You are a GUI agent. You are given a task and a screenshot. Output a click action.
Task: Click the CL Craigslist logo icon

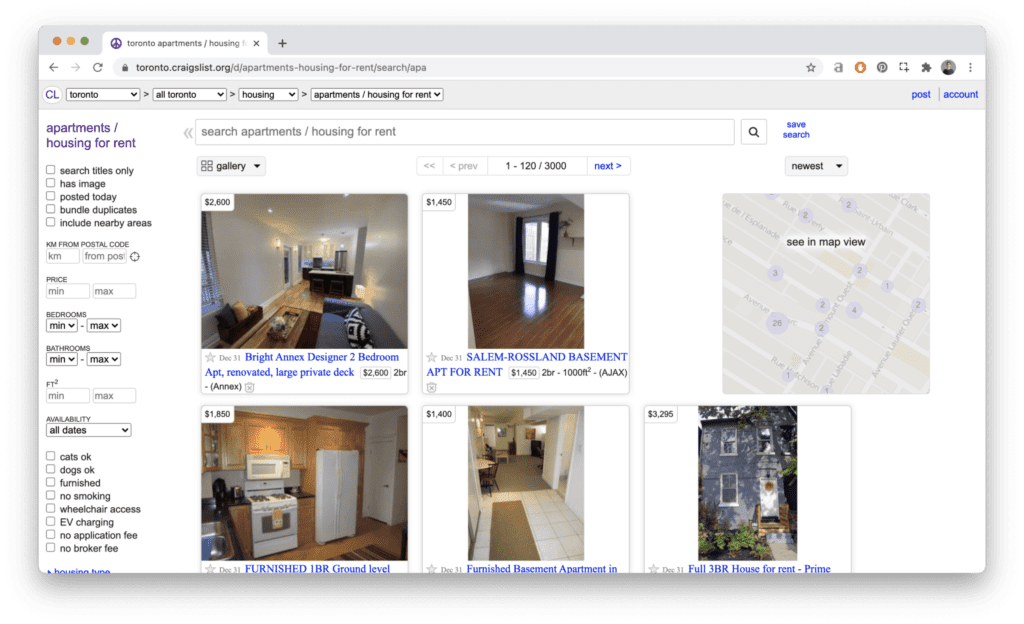[x=52, y=95]
